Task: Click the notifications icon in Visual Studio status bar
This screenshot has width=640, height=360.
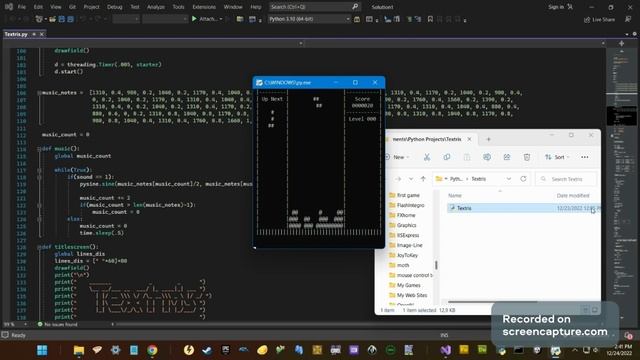Action: click(629, 336)
